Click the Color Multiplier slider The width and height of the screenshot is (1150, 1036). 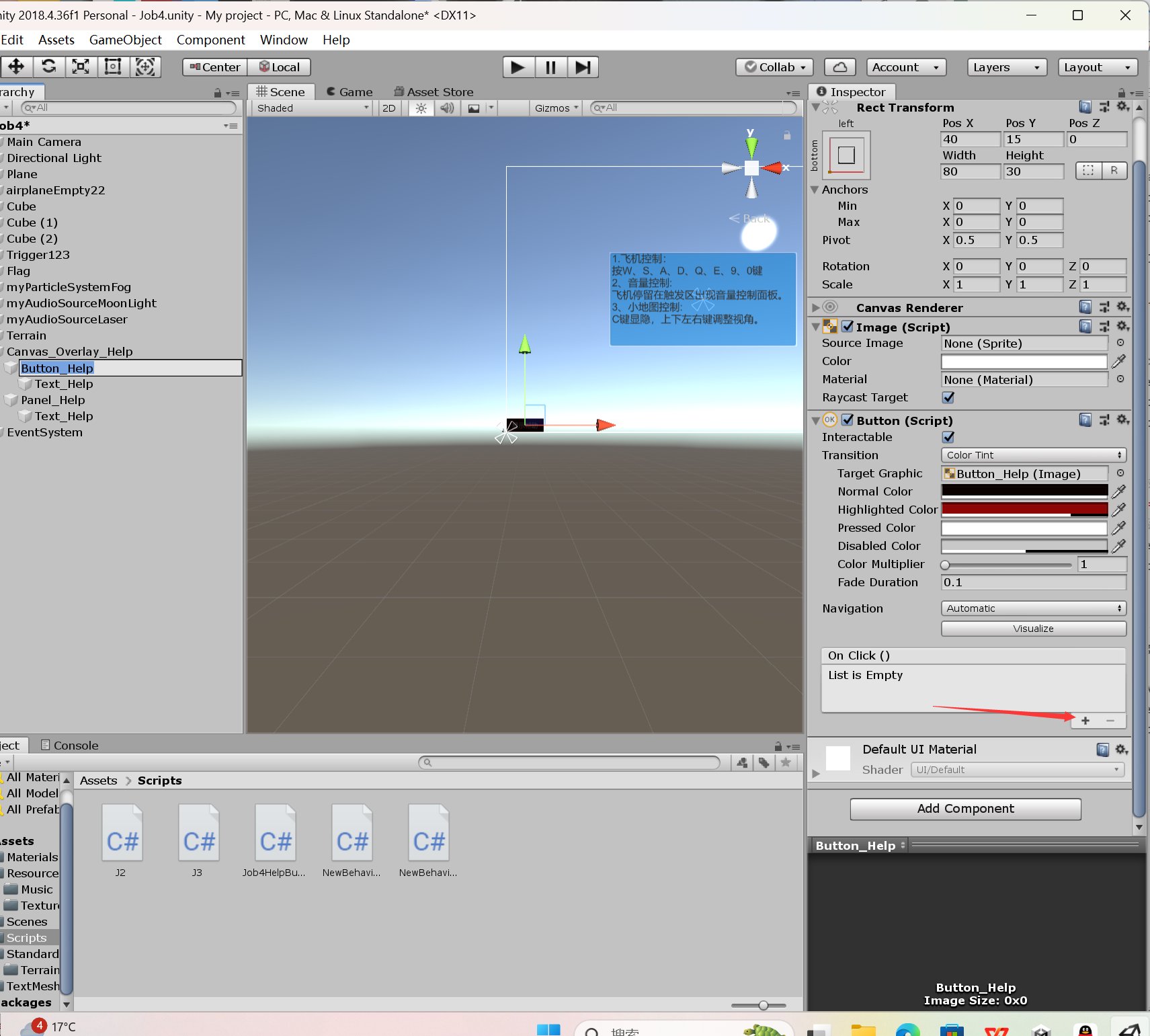pos(1008,565)
